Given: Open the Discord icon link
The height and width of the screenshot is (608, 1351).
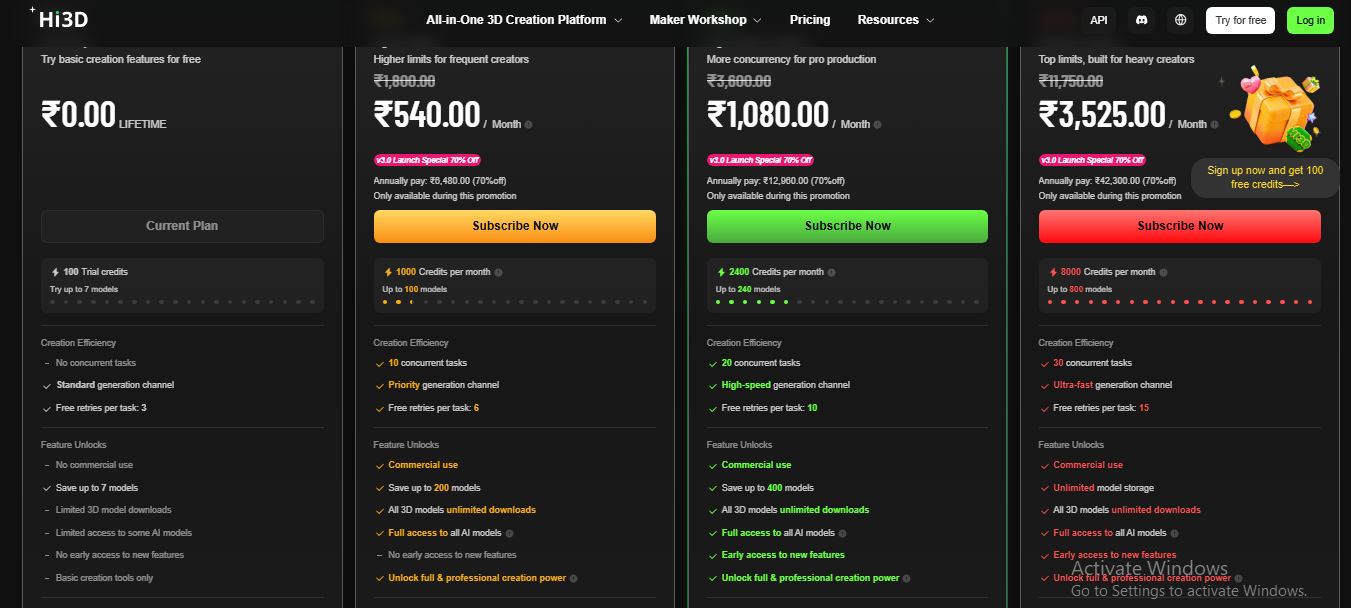Looking at the screenshot, I should [x=1141, y=20].
